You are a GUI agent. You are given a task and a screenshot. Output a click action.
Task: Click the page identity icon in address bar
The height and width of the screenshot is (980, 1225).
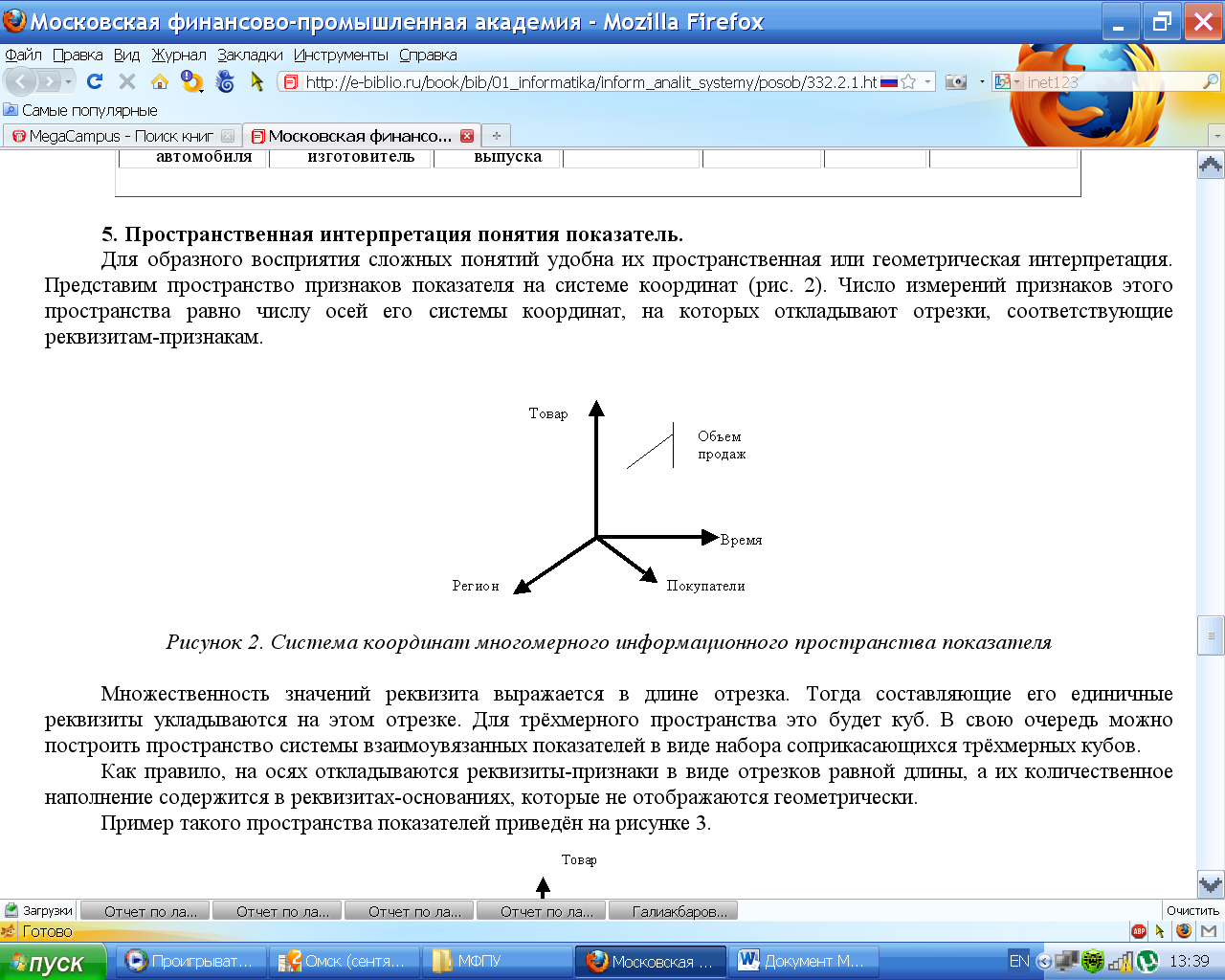292,82
